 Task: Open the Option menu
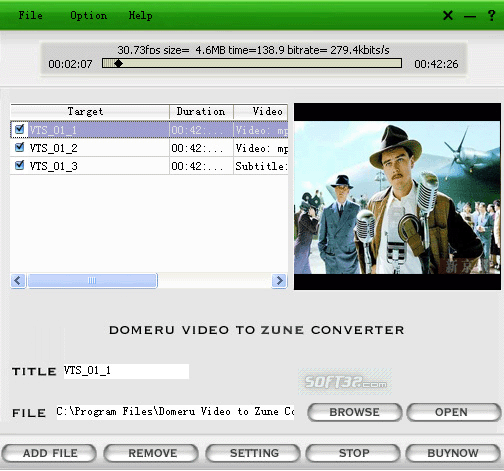[x=89, y=16]
